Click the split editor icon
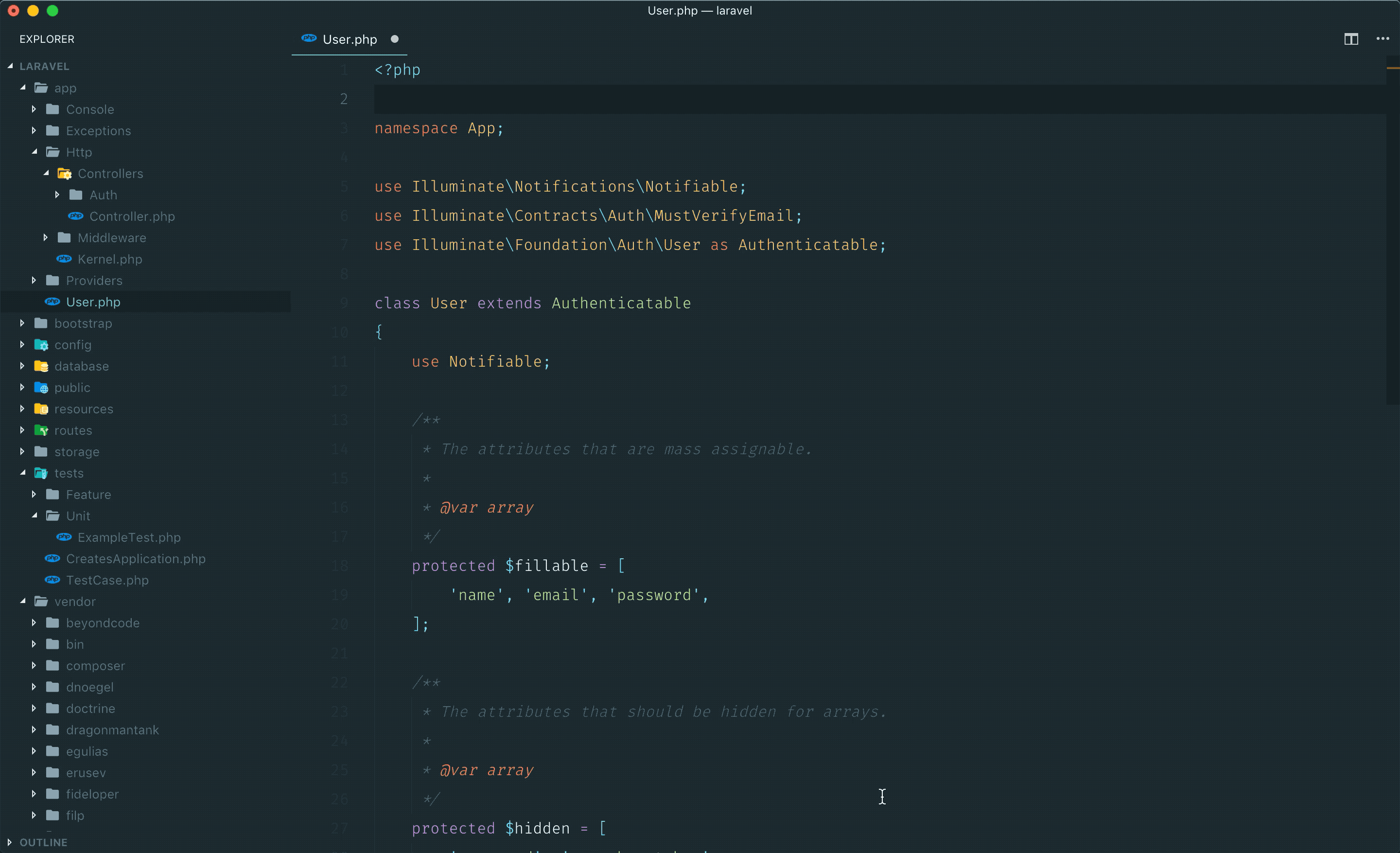The height and width of the screenshot is (853, 1400). click(1350, 39)
